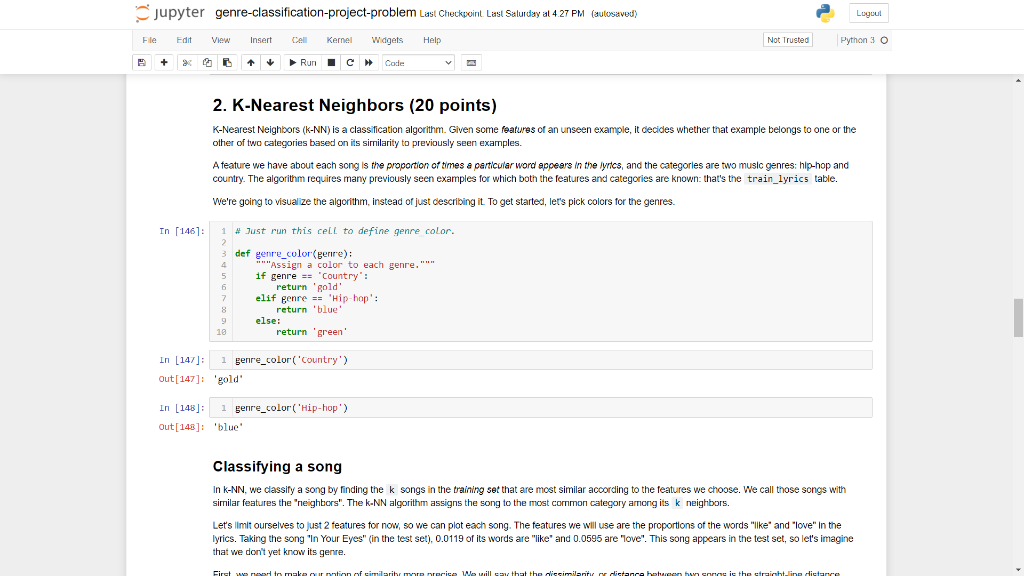Restart the kernel
The height and width of the screenshot is (576, 1024).
350,62
